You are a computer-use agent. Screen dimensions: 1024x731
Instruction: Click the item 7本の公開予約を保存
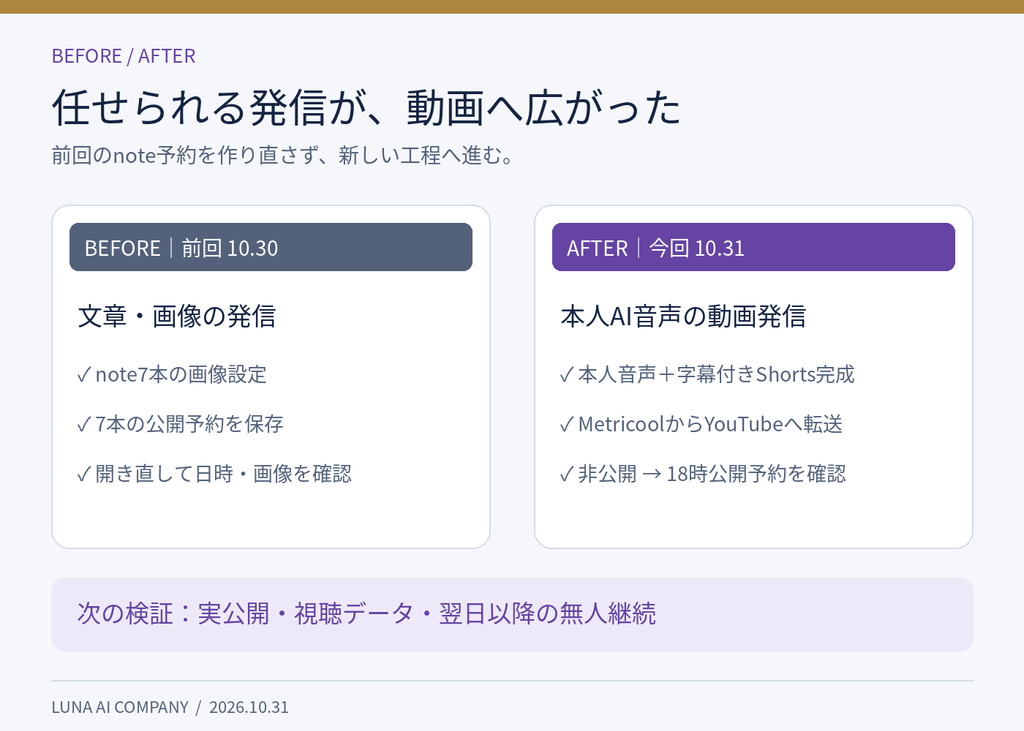point(180,424)
